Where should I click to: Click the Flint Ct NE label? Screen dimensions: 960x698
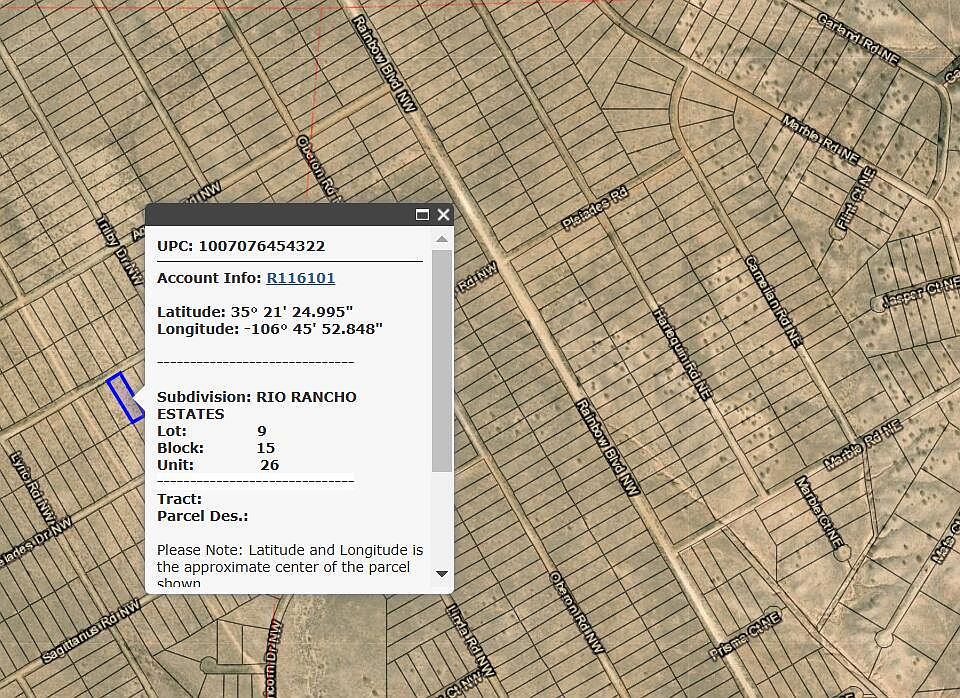coord(856,201)
